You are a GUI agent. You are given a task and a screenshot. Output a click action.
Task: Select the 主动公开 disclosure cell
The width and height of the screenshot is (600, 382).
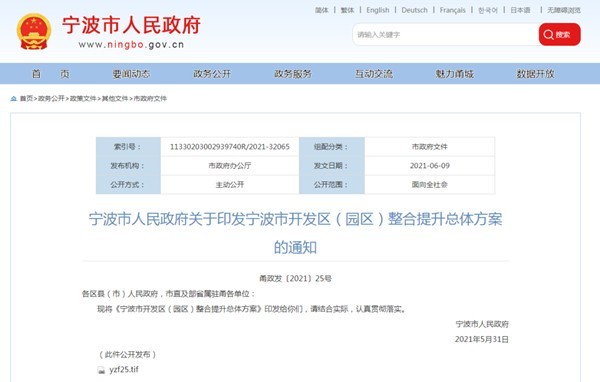point(230,184)
